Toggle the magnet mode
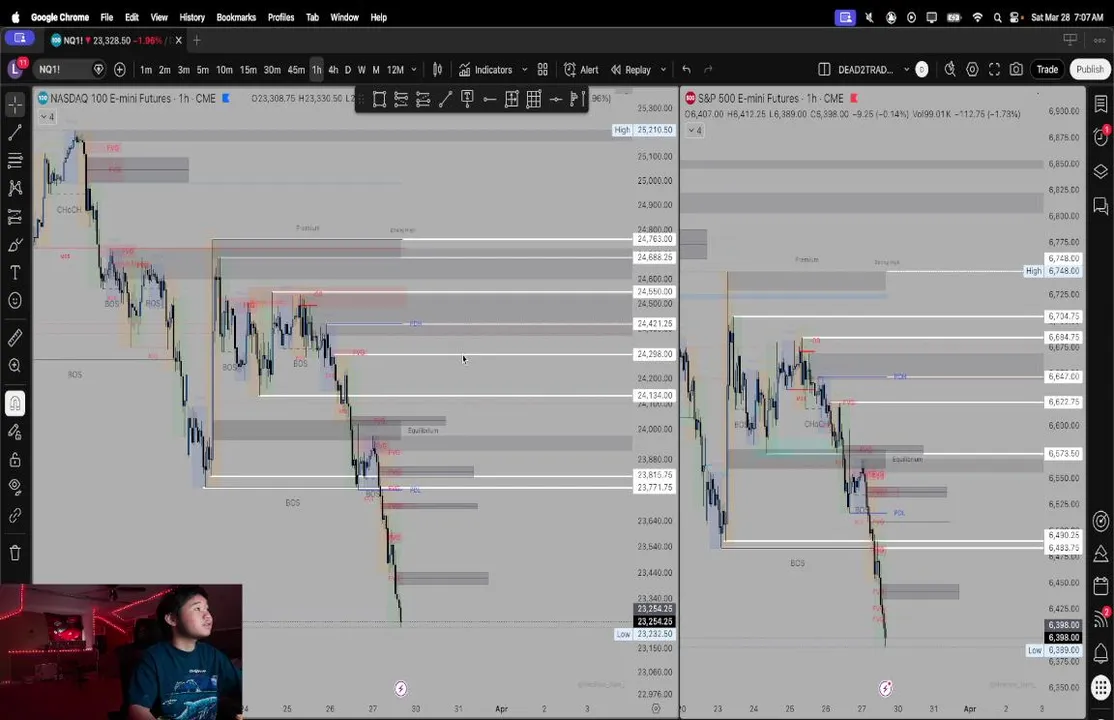This screenshot has height=720, width=1114. point(15,404)
